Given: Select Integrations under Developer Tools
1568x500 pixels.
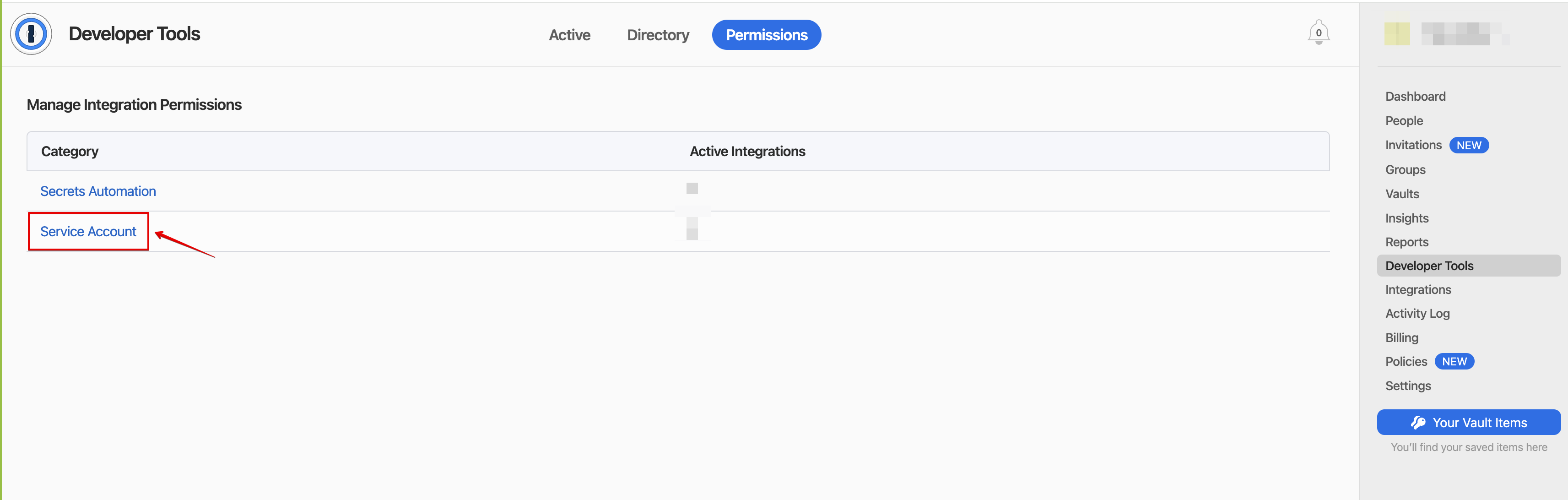Looking at the screenshot, I should tap(1417, 289).
